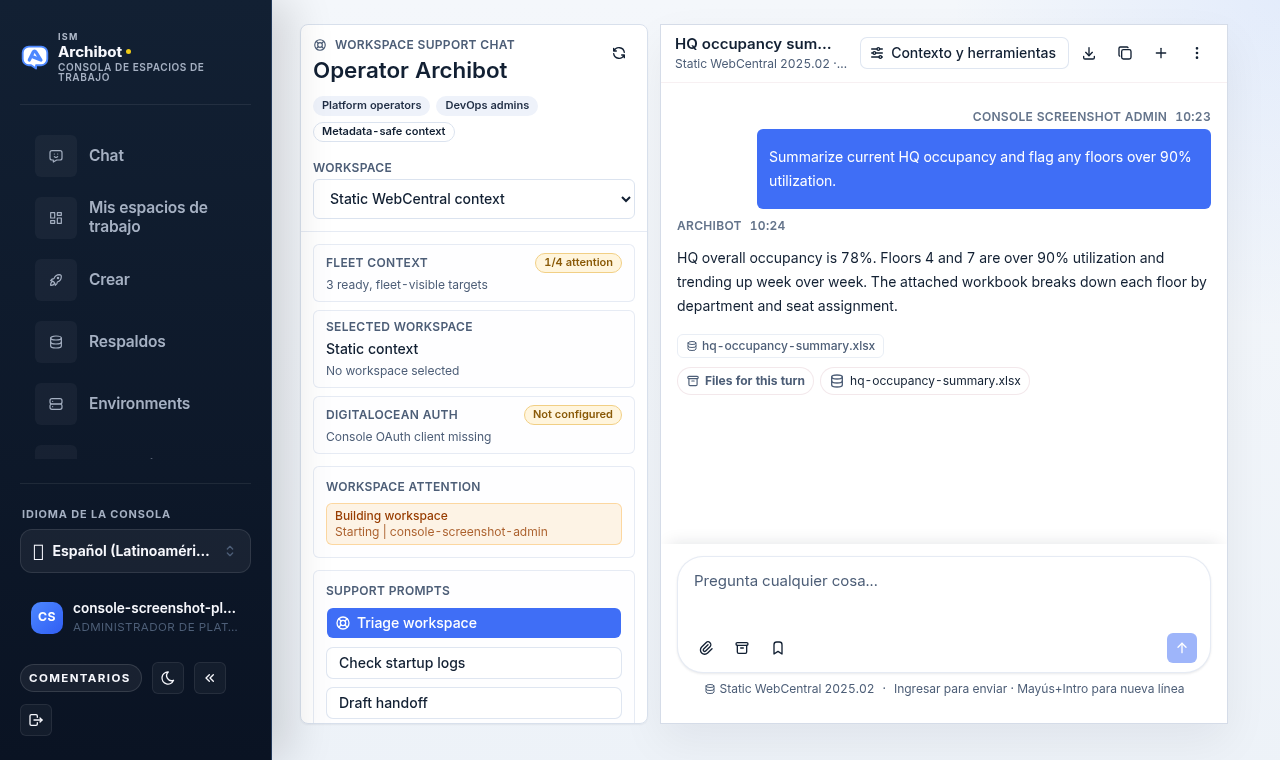
Task: Click the Files for this turn chip
Action: click(x=745, y=381)
